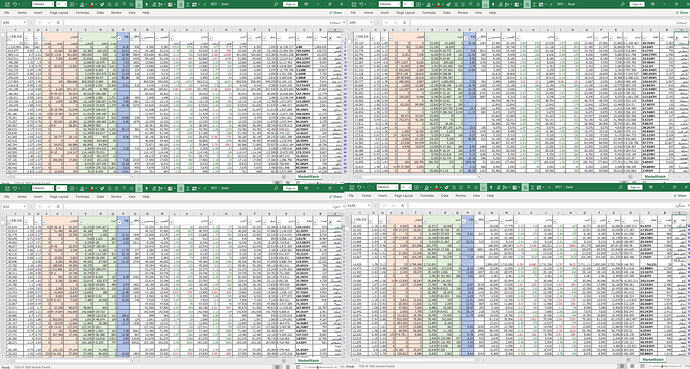690x369 pixels.
Task: Click Share in bottom-right Excel window
Action: pos(680,196)
